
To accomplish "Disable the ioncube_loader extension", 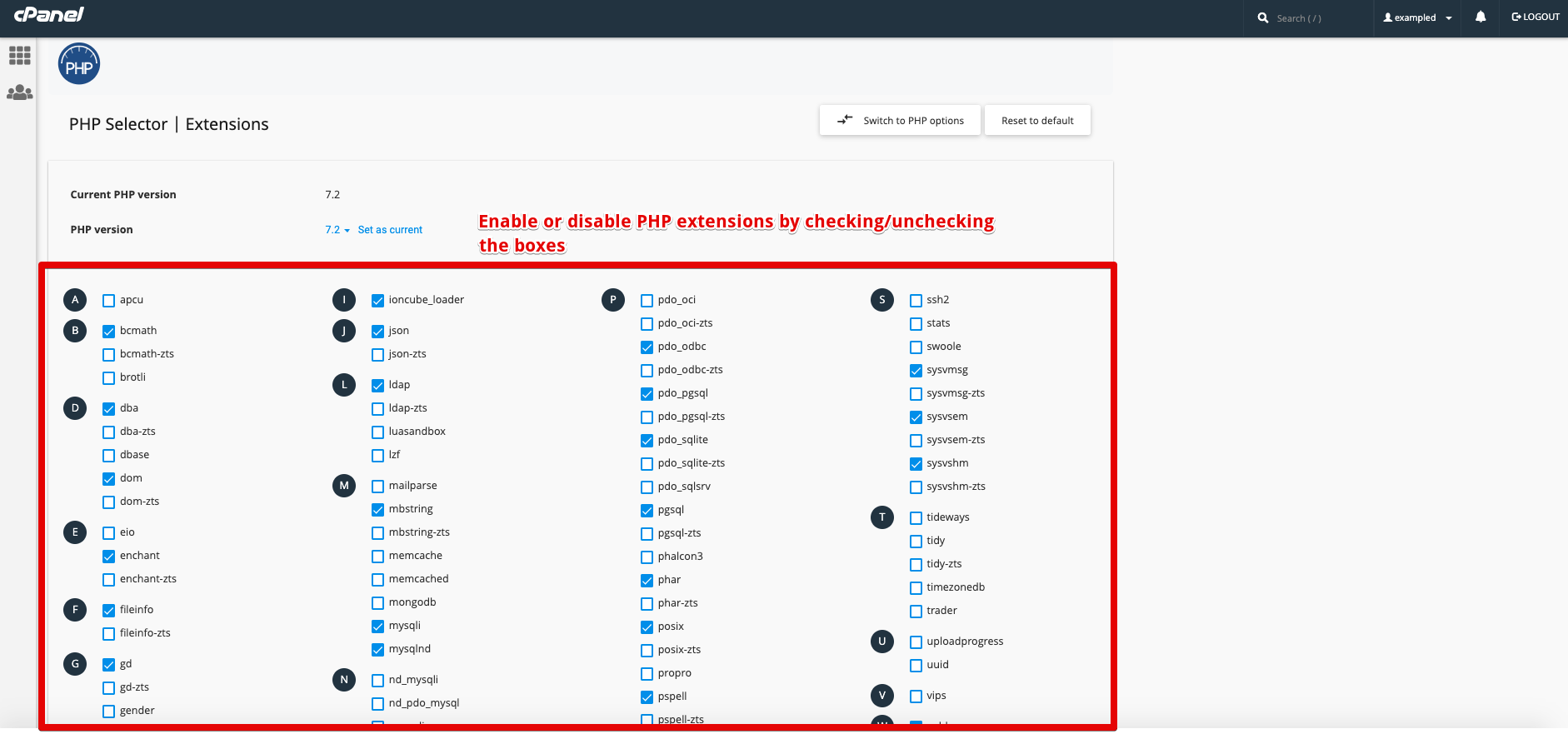I will tap(378, 301).
